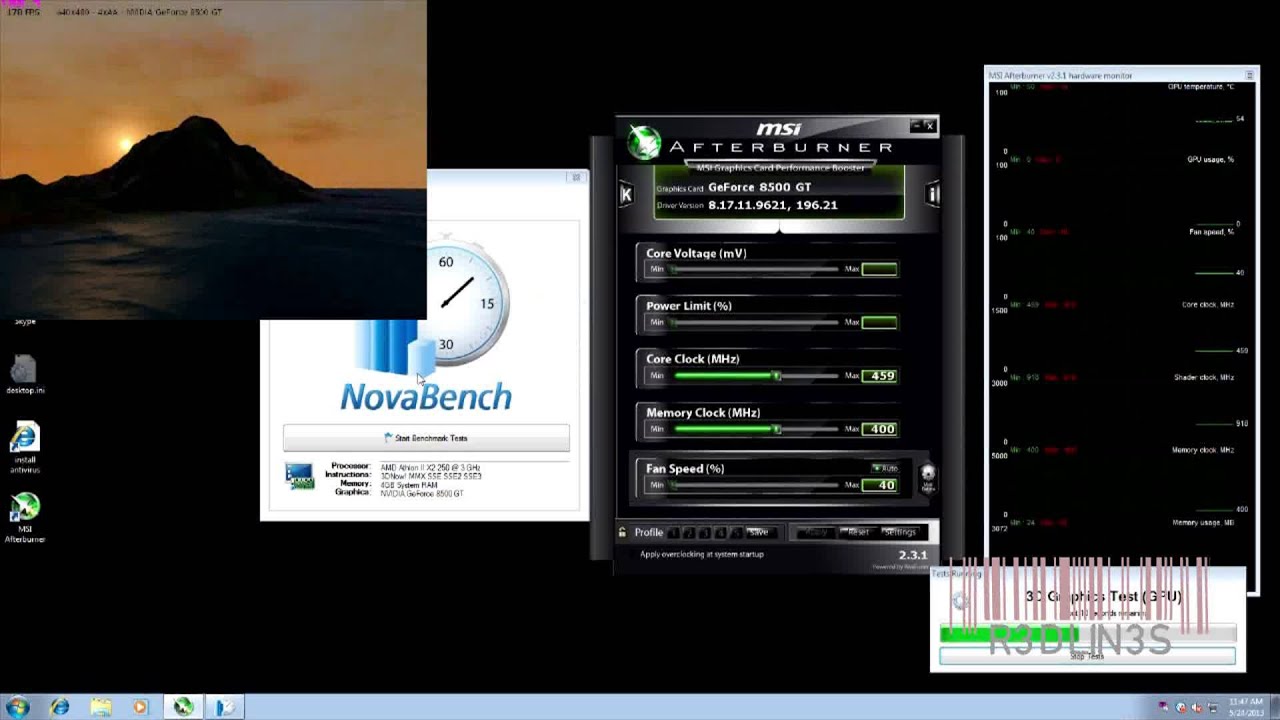
Task: Enable Apply overclocking at system startup
Action: (700, 554)
